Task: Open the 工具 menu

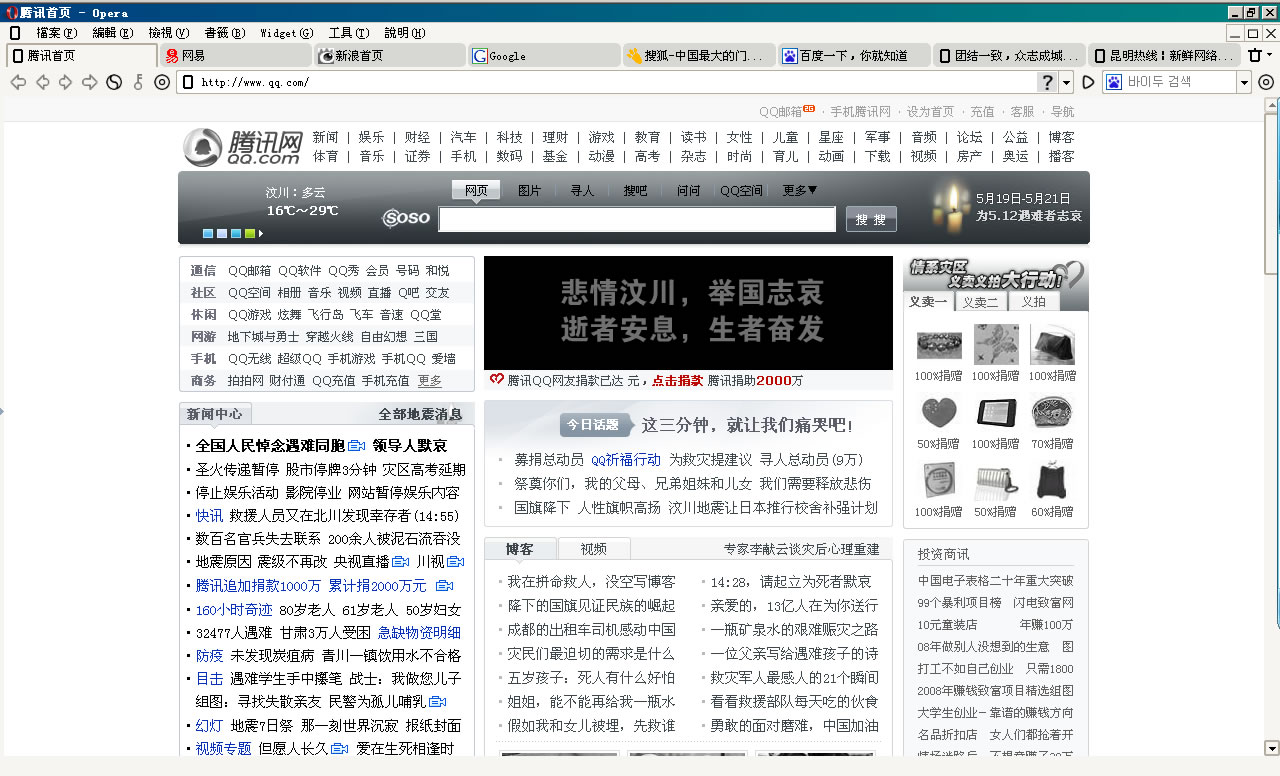Action: coord(349,33)
